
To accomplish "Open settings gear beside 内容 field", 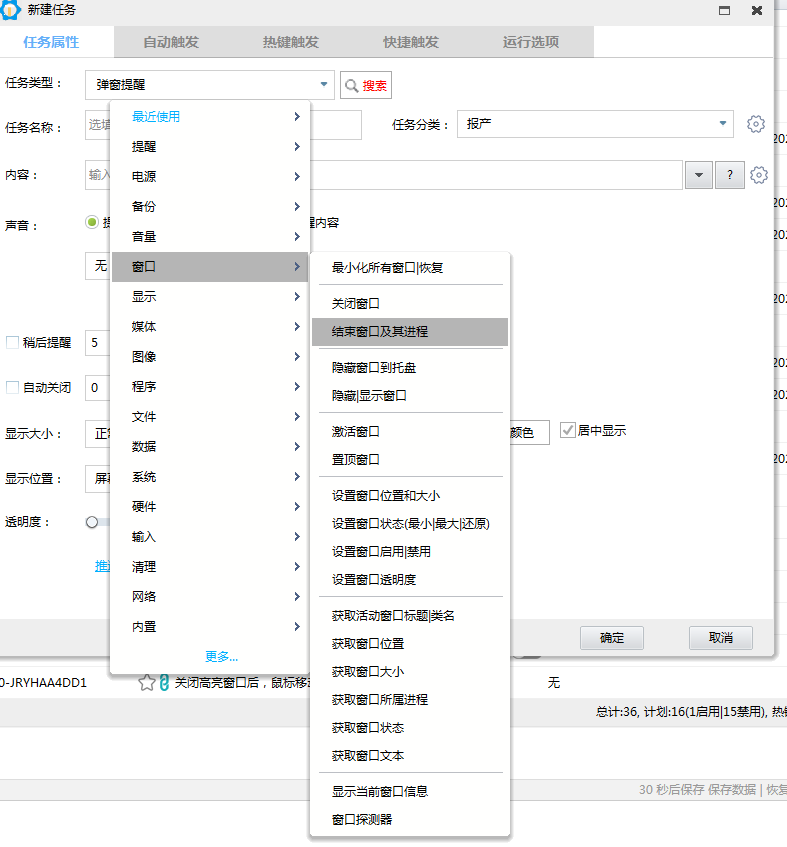I will coord(759,175).
